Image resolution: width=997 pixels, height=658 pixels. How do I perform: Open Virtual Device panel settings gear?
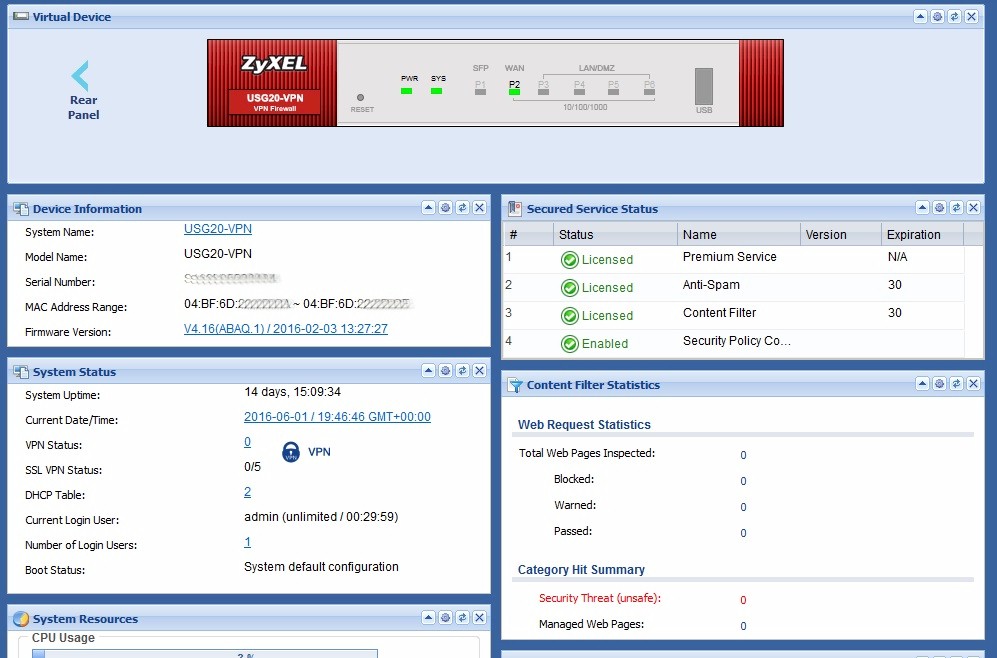pyautogui.click(x=937, y=17)
